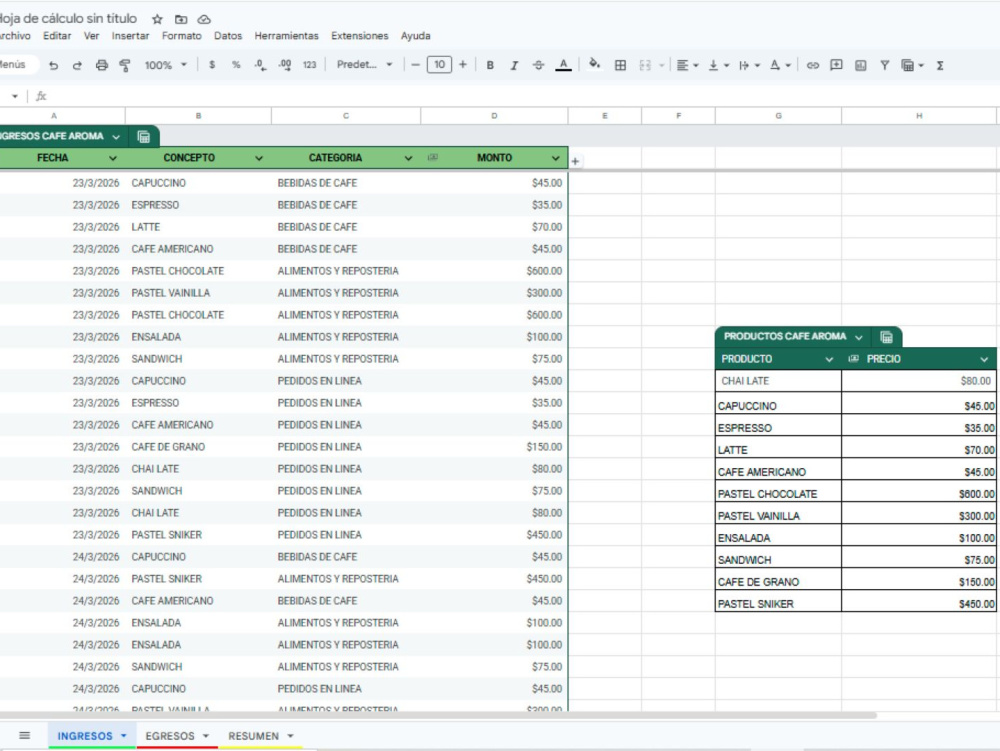Expand the MONTO column dropdown

pos(555,158)
